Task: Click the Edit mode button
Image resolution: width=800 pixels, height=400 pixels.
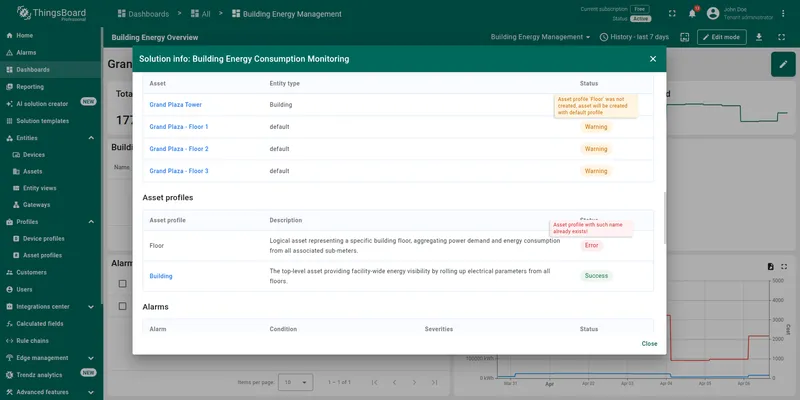Action: [721, 37]
